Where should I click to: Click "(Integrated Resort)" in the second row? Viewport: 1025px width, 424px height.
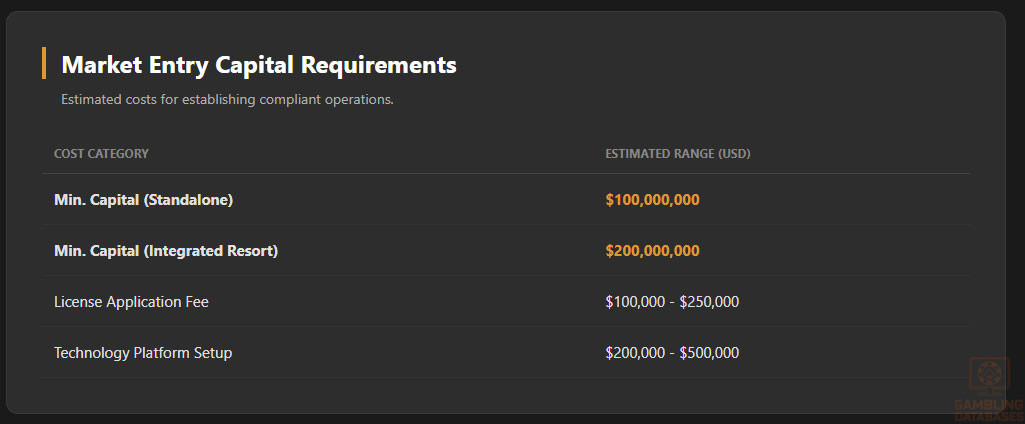pos(211,251)
